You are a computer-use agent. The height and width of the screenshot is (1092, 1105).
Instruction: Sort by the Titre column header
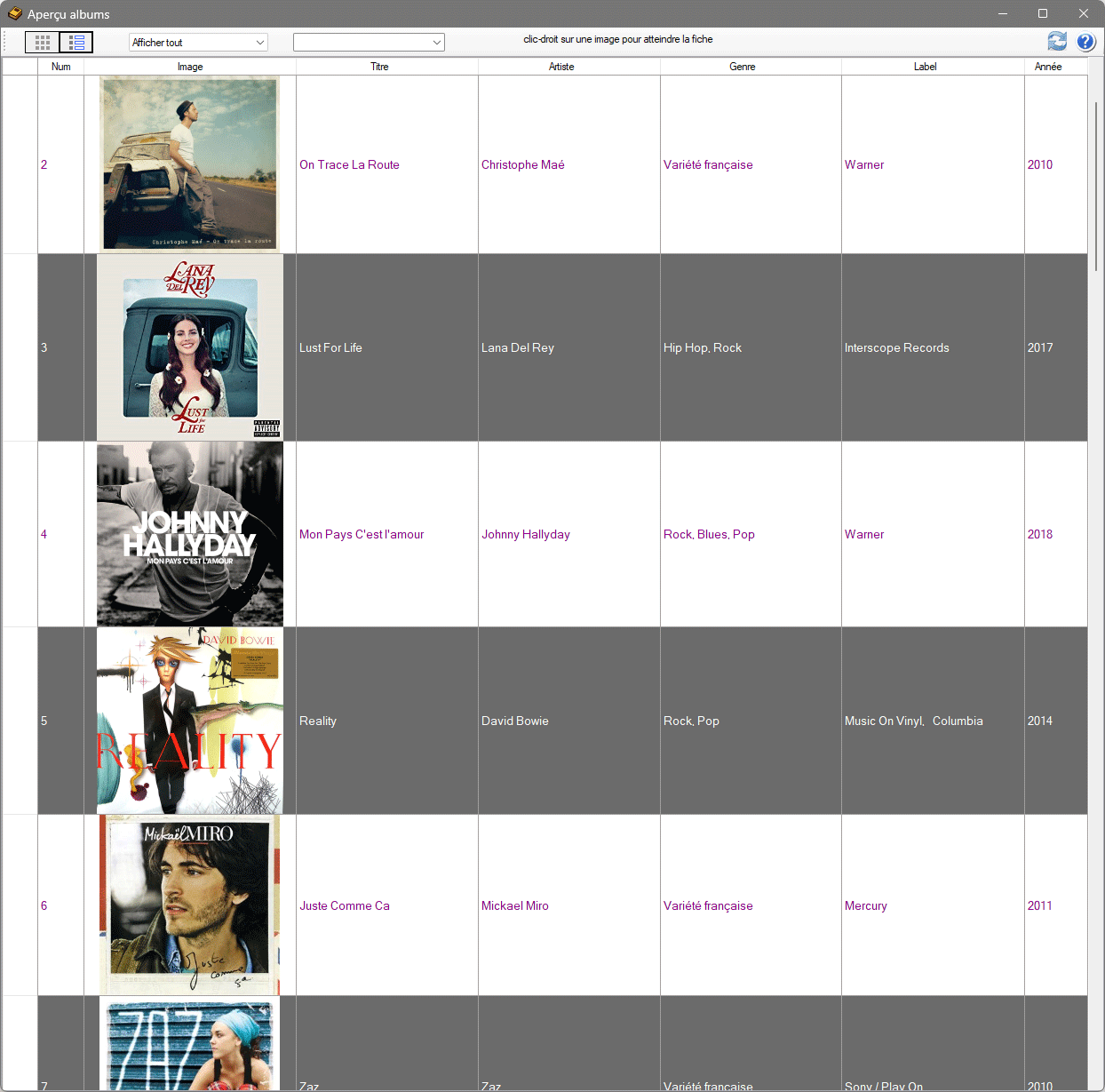379,67
